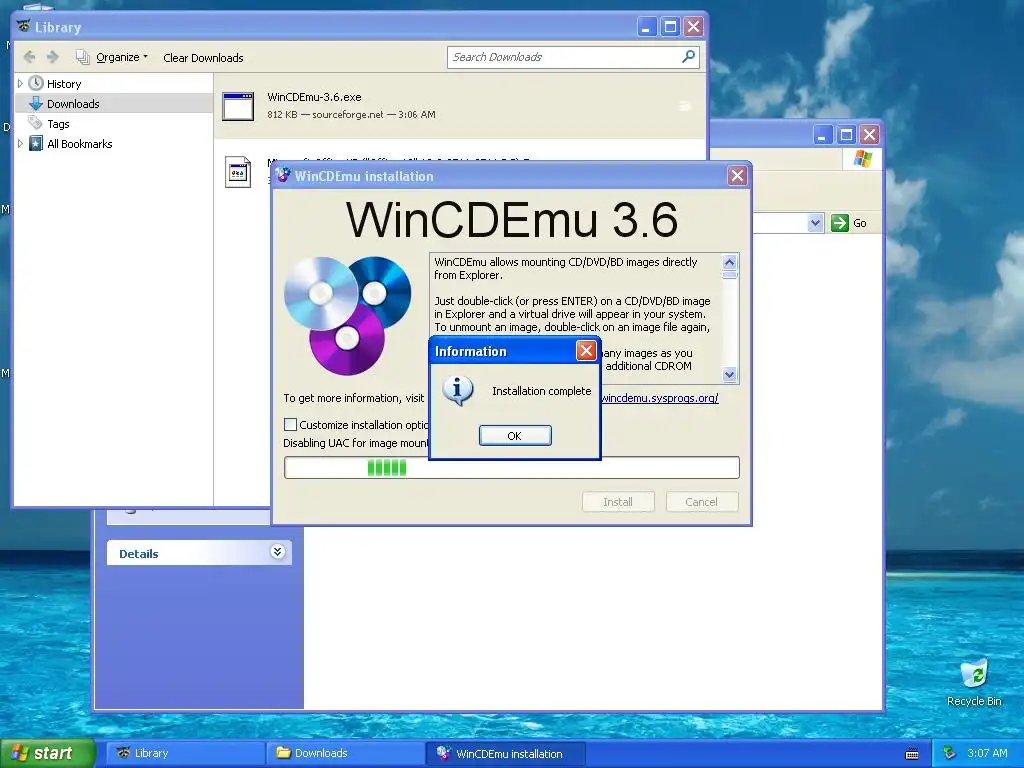This screenshot has height=768, width=1024.
Task: Expand the History tree node
Action: (20, 84)
